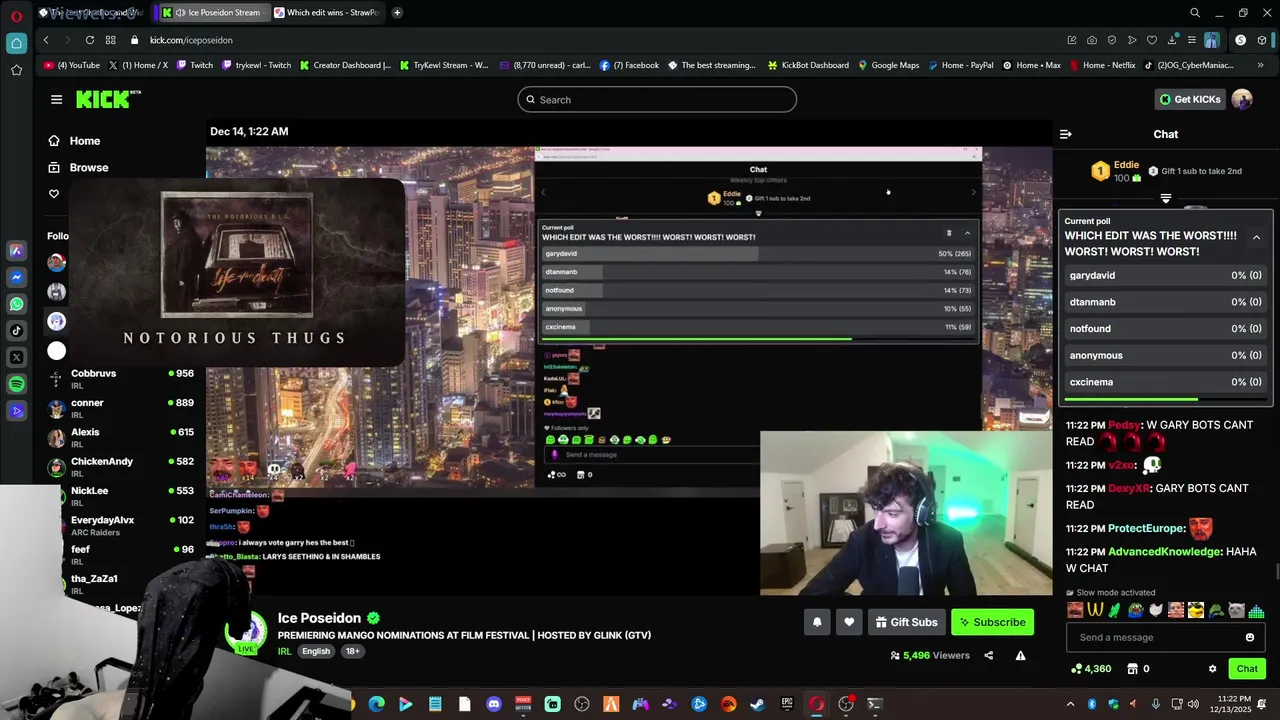Viewport: 1280px width, 720px height.
Task: Open Epic Games from the taskbar
Action: pyautogui.click(x=787, y=704)
